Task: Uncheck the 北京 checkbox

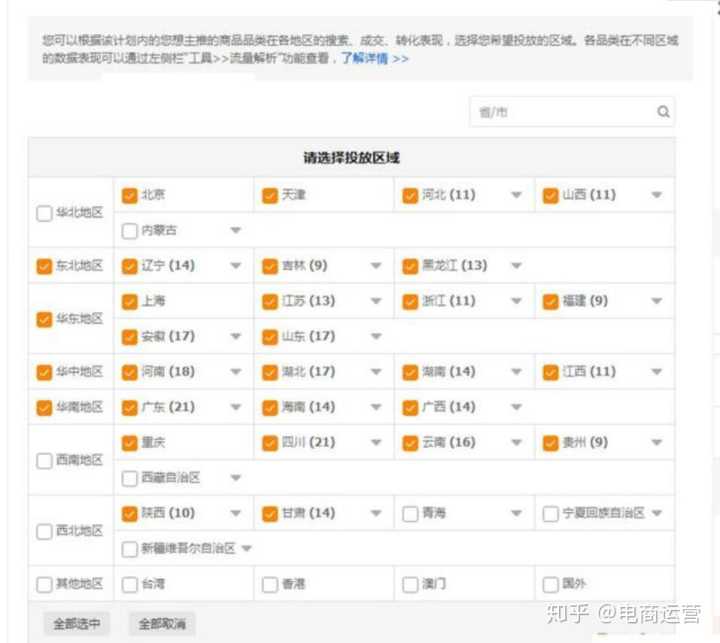Action: tap(129, 195)
